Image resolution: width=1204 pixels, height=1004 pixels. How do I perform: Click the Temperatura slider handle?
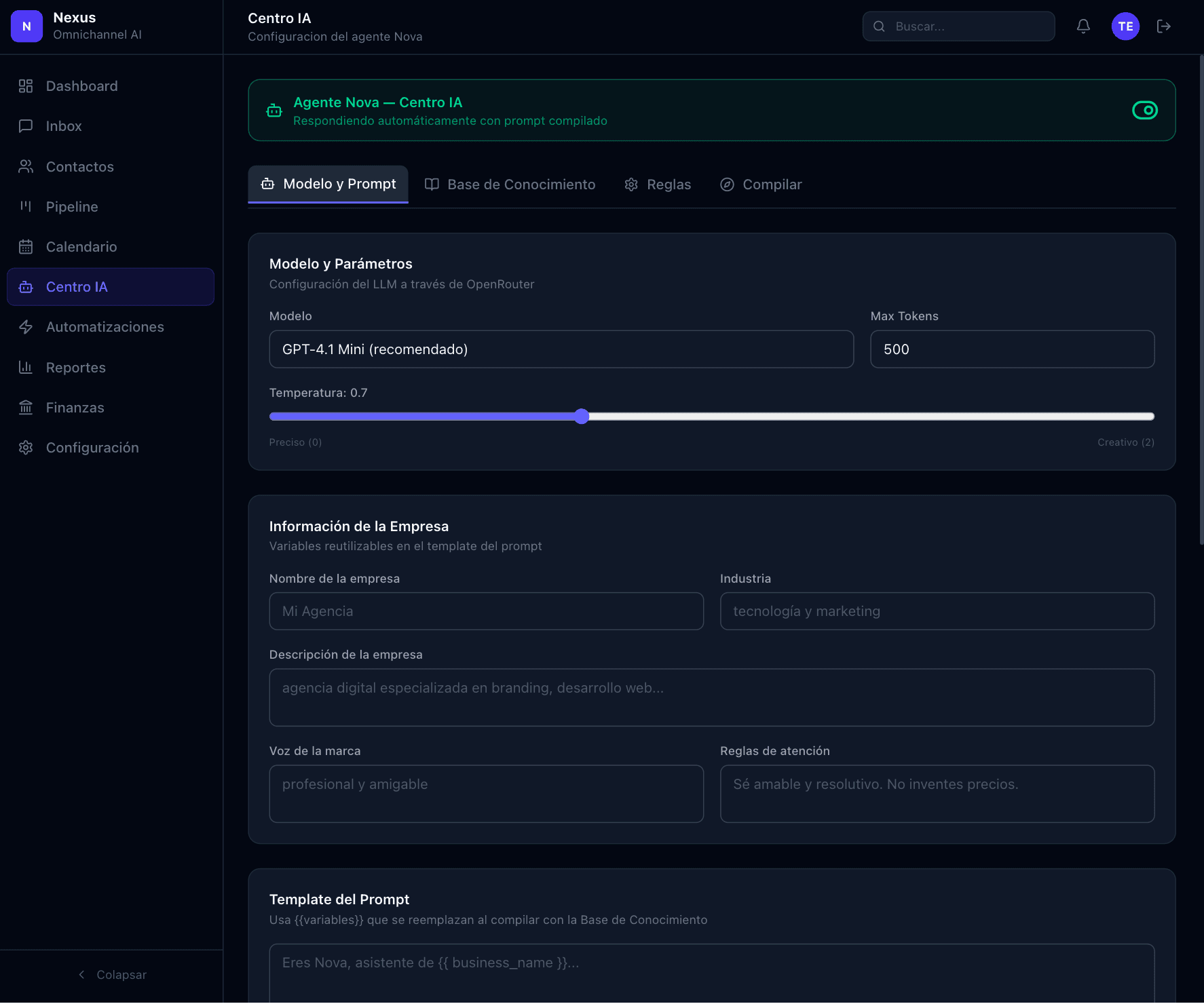pyautogui.click(x=582, y=417)
